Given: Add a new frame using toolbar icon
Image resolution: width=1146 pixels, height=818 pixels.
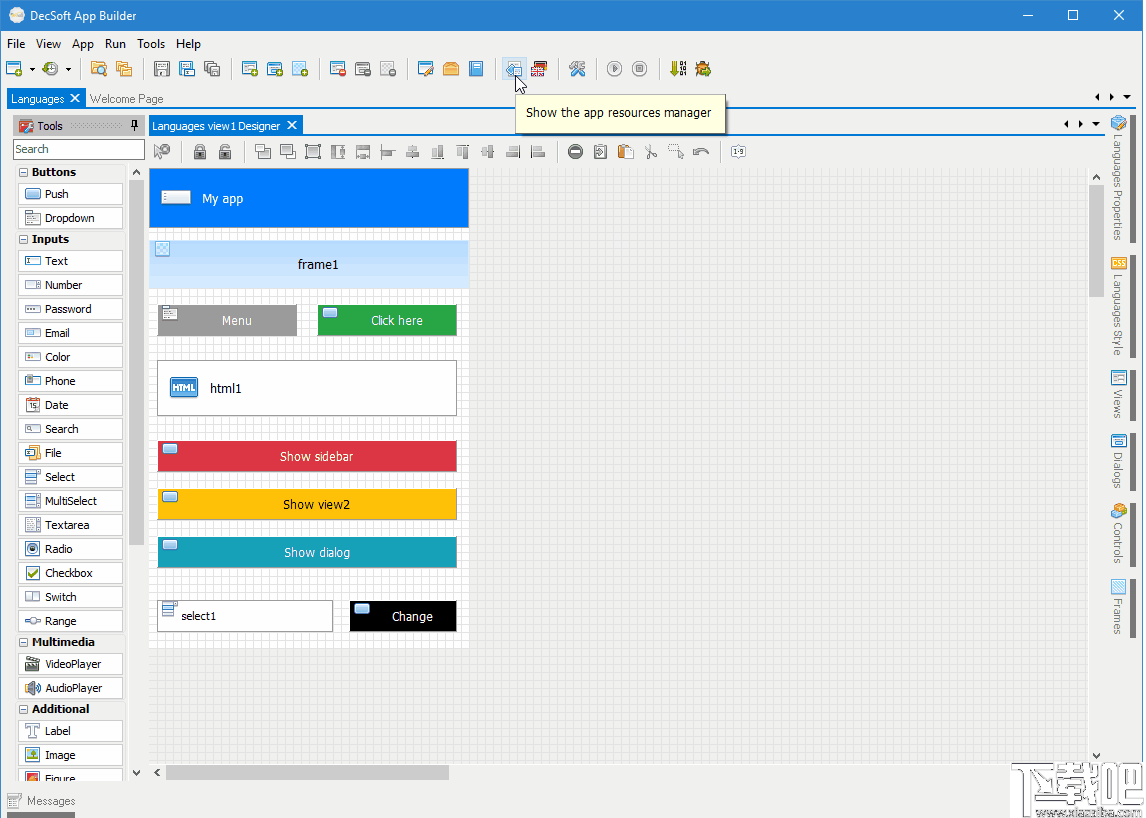Looking at the screenshot, I should pyautogui.click(x=300, y=69).
